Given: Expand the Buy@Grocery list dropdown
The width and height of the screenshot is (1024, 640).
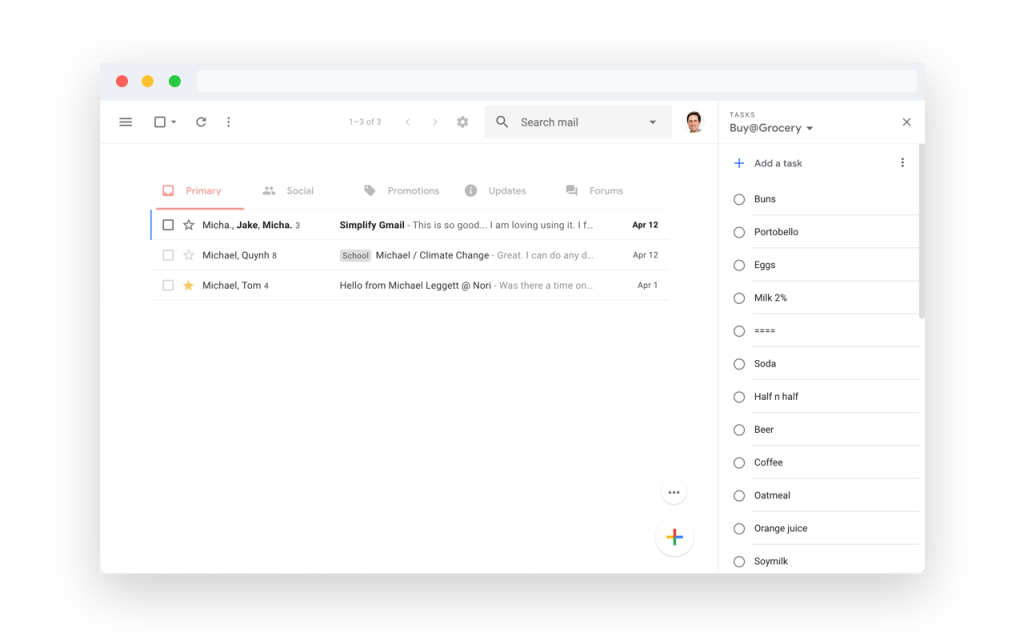Looking at the screenshot, I should point(810,129).
